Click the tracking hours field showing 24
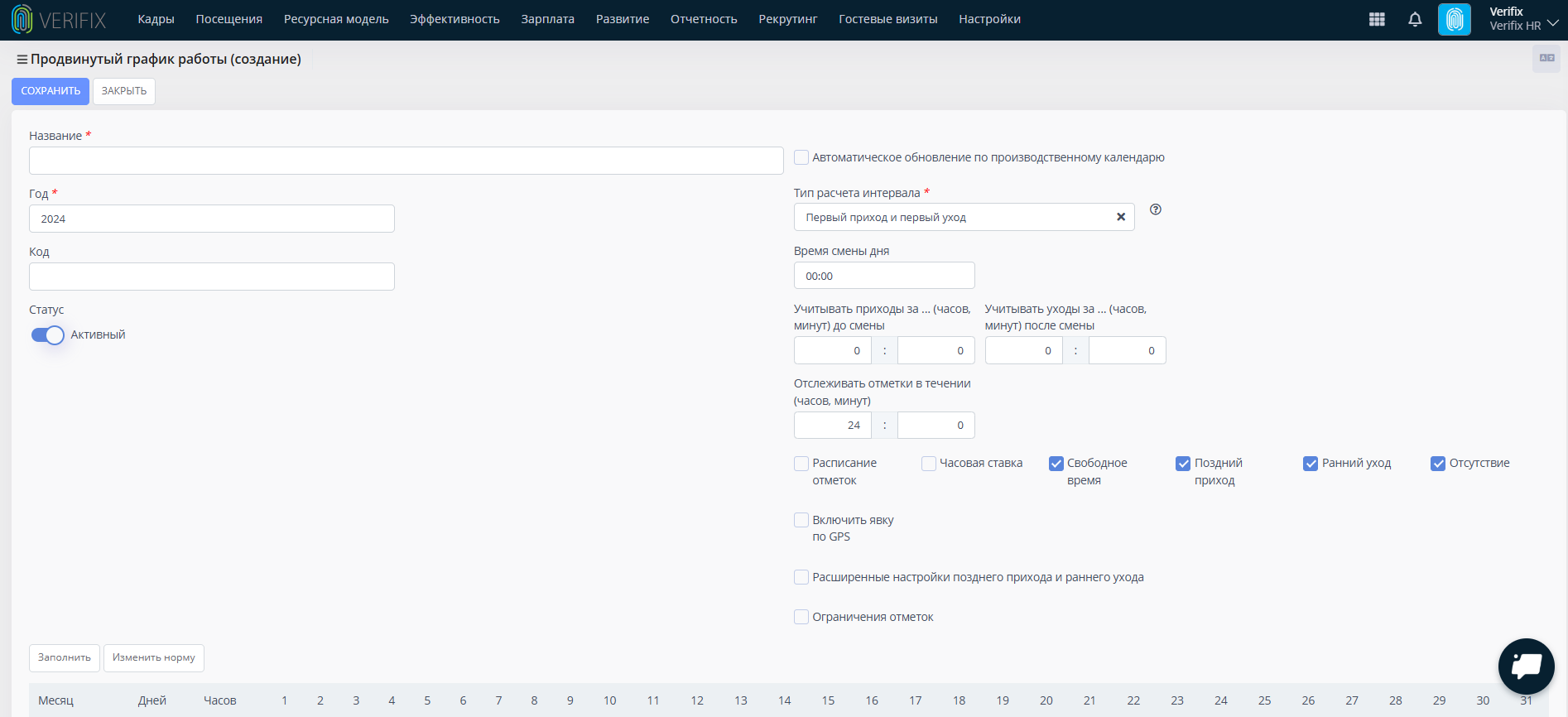 (x=833, y=425)
